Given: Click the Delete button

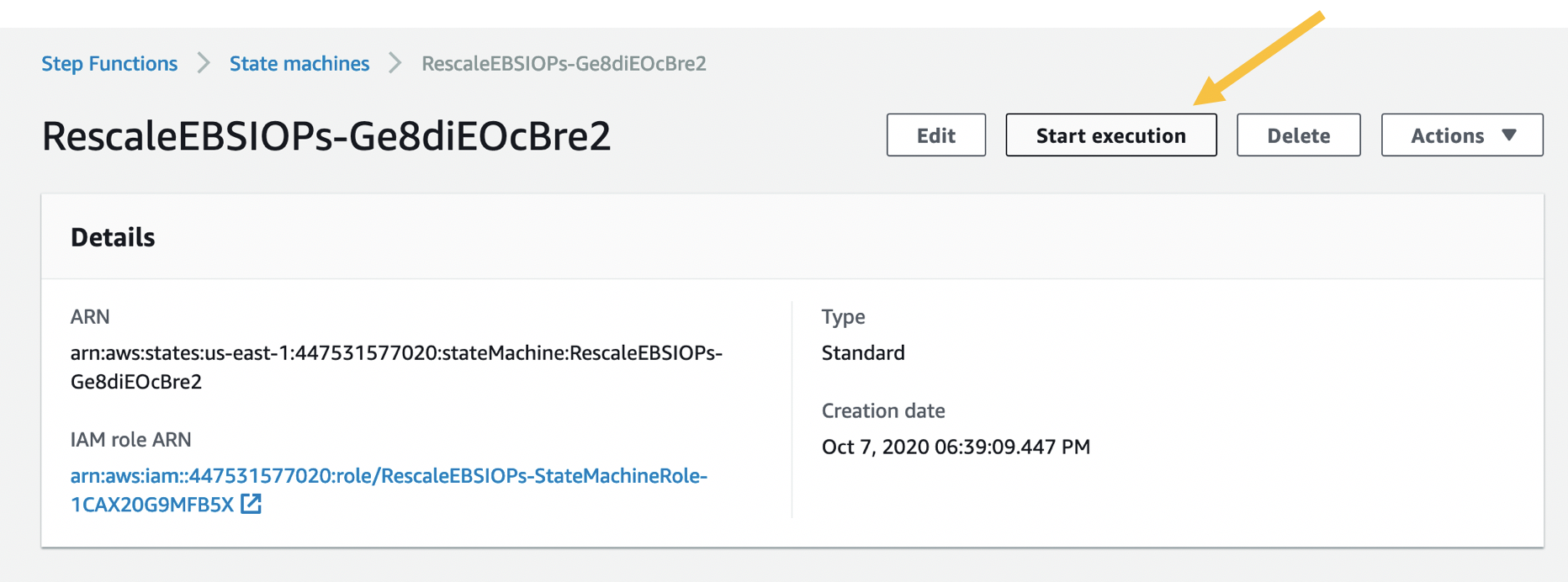Looking at the screenshot, I should [x=1299, y=135].
